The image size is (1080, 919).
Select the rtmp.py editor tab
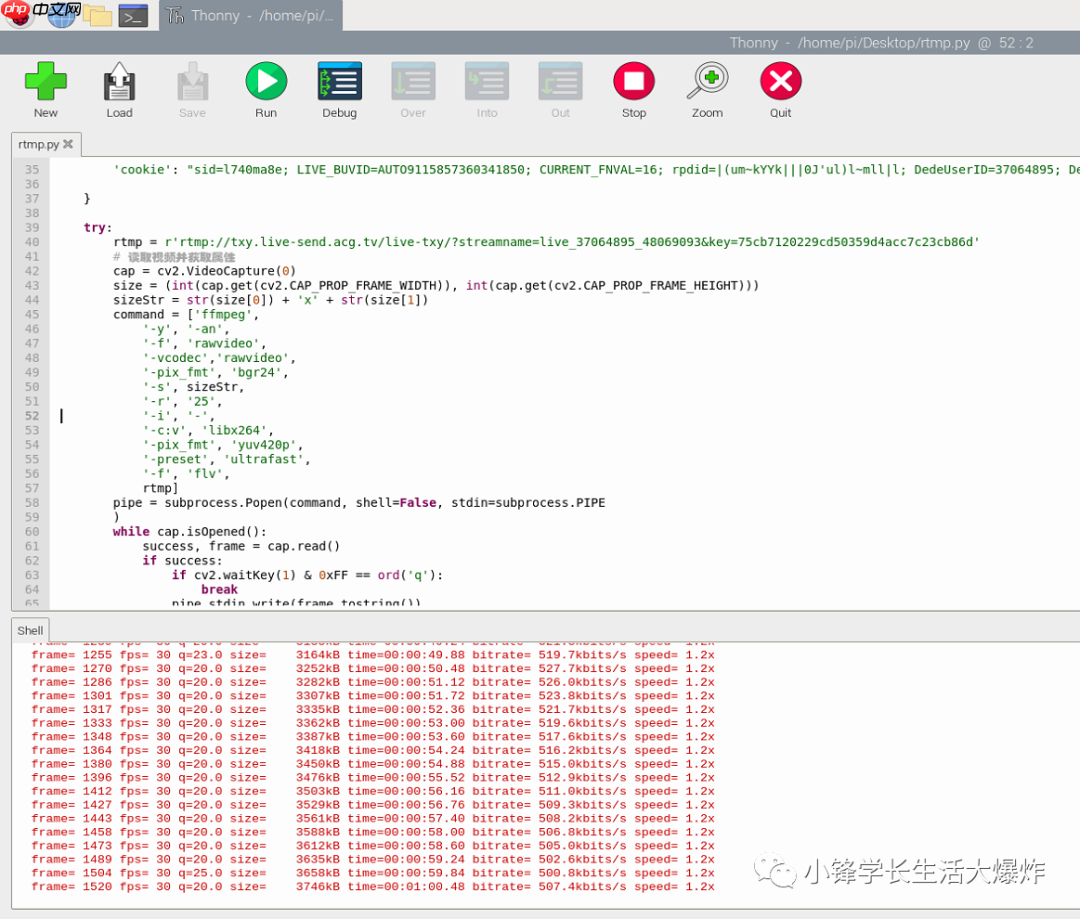[x=38, y=143]
